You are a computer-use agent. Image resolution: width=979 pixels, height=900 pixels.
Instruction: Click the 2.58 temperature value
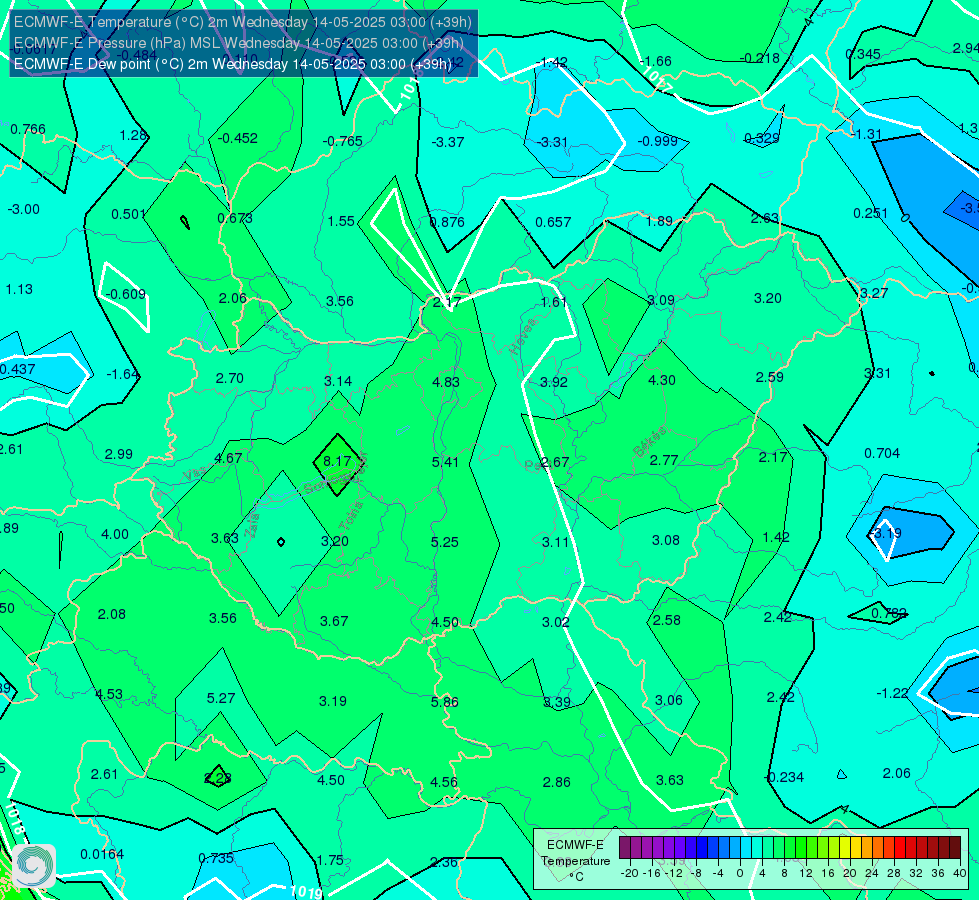pos(667,620)
